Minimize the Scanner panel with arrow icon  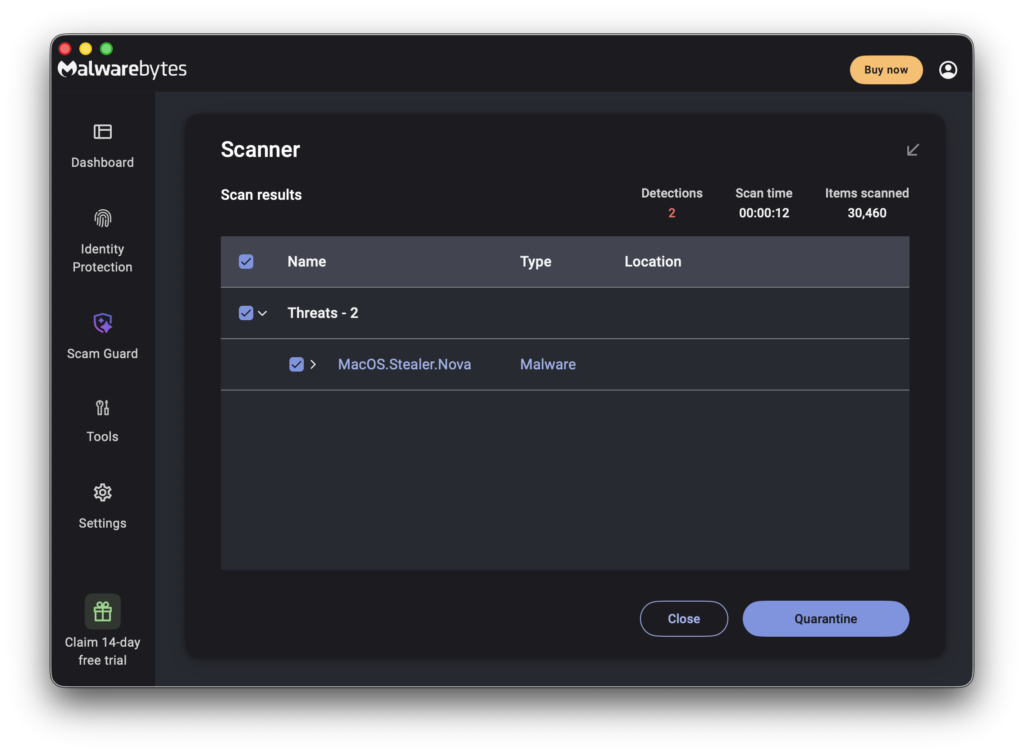[x=912, y=150]
